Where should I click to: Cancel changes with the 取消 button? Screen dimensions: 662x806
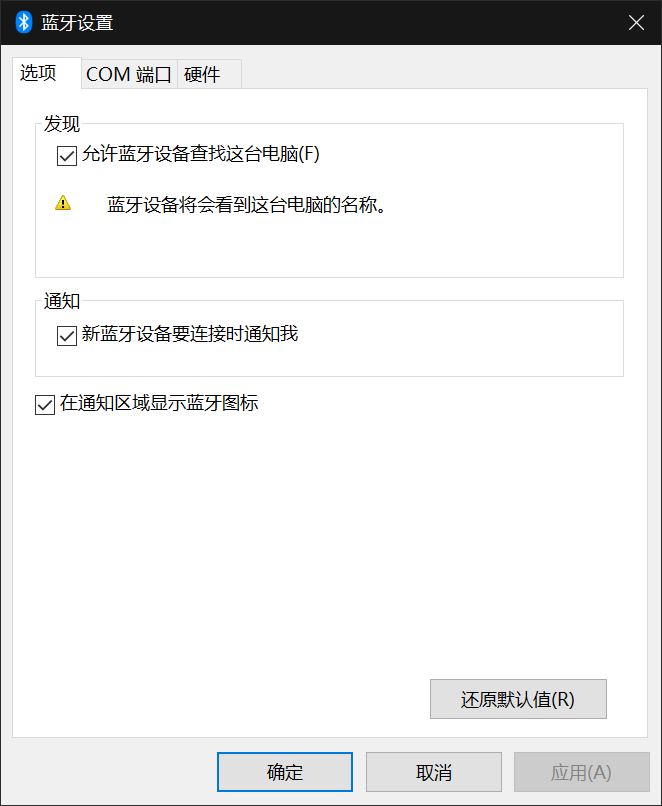pyautogui.click(x=434, y=772)
